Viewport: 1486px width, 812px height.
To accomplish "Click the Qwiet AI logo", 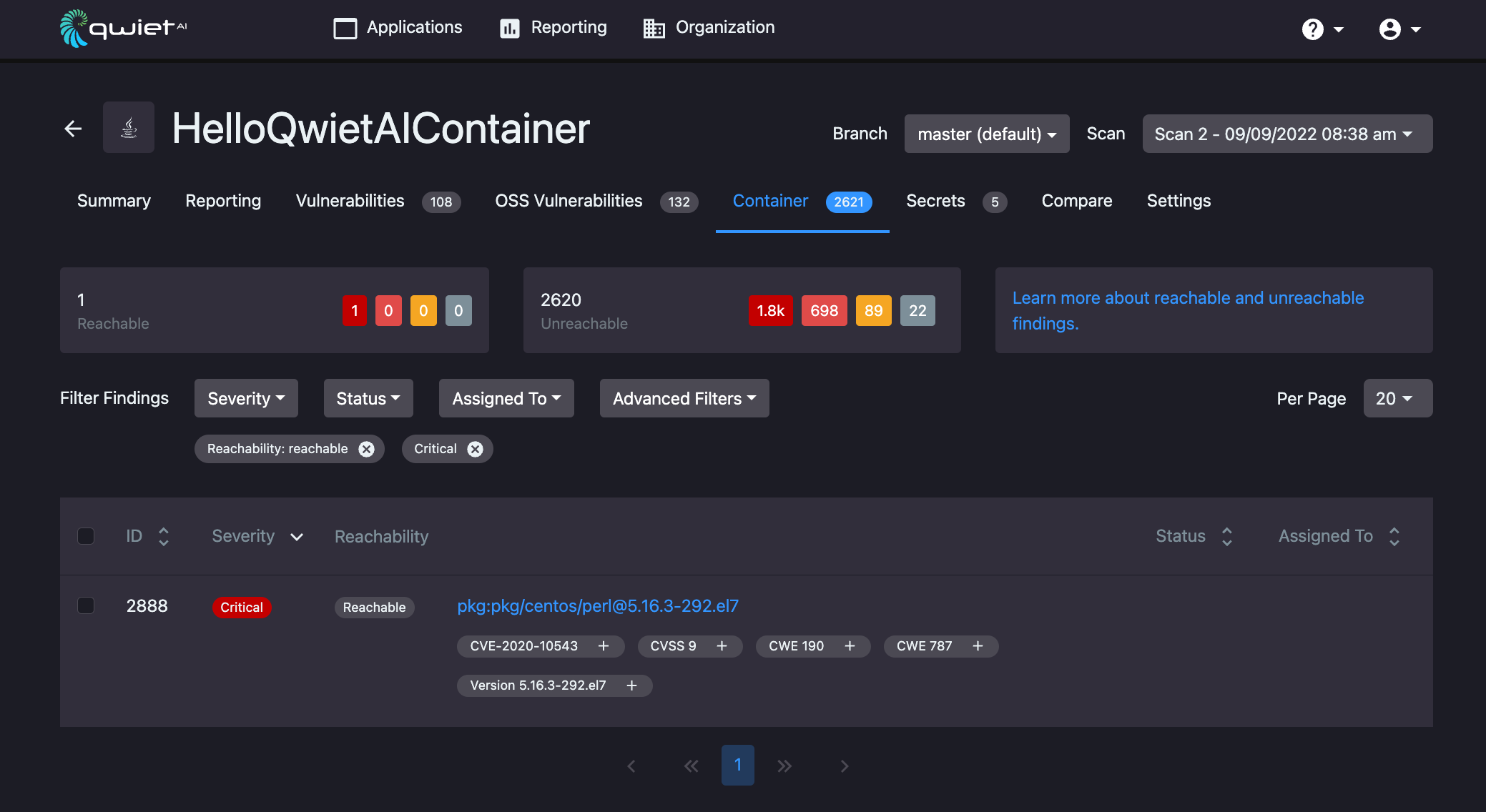I will coord(123,29).
